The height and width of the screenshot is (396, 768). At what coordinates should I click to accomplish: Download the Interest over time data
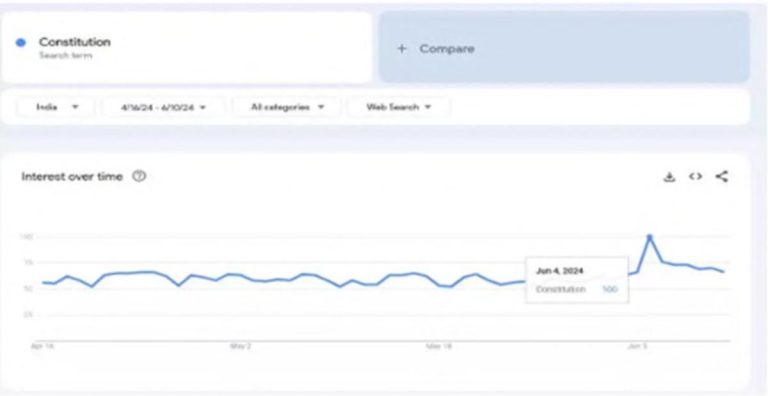pos(669,177)
